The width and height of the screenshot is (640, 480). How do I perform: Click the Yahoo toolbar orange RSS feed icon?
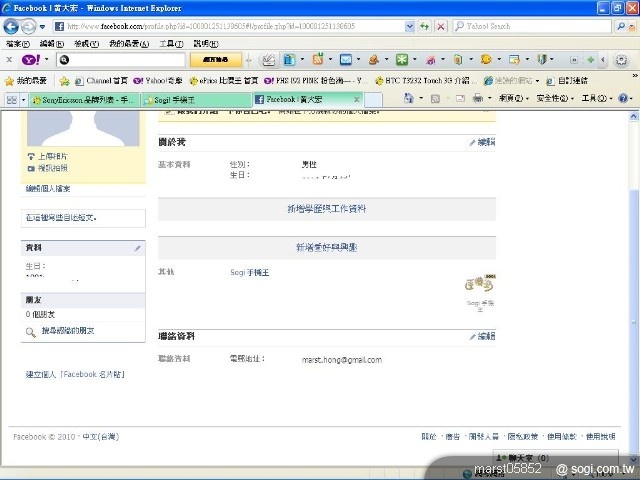(318, 60)
